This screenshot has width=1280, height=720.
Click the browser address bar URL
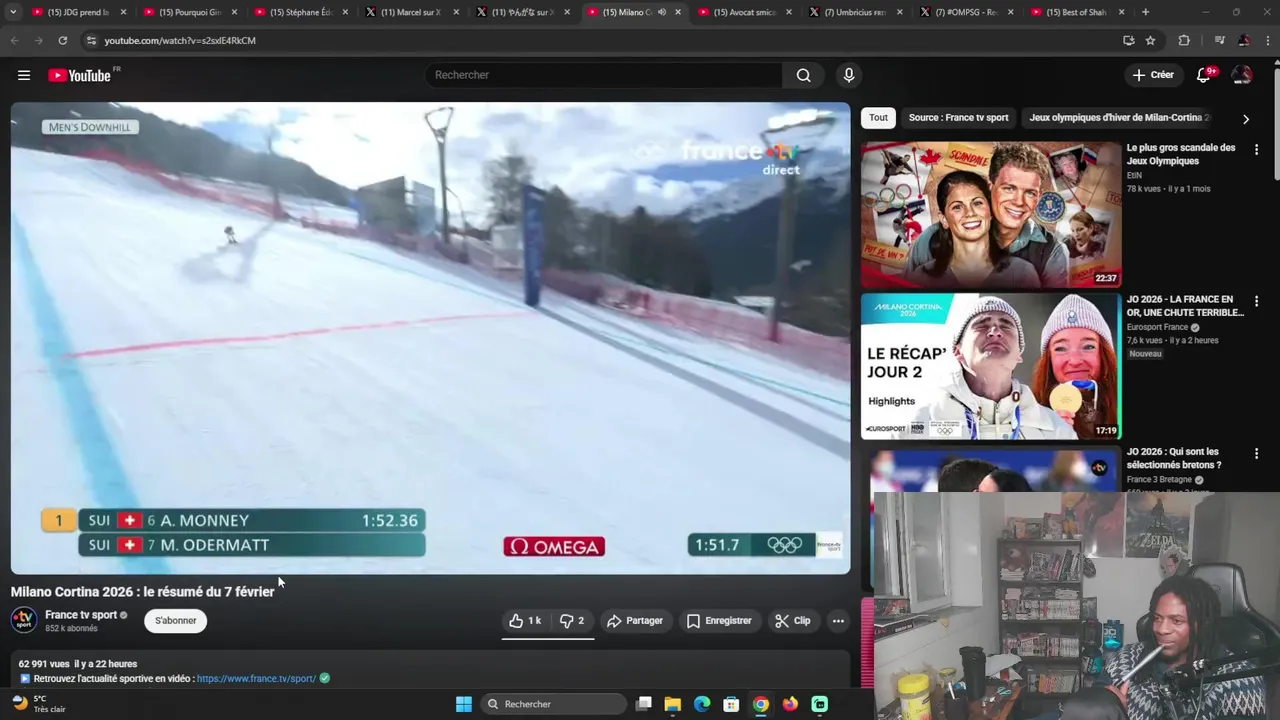pyautogui.click(x=180, y=41)
